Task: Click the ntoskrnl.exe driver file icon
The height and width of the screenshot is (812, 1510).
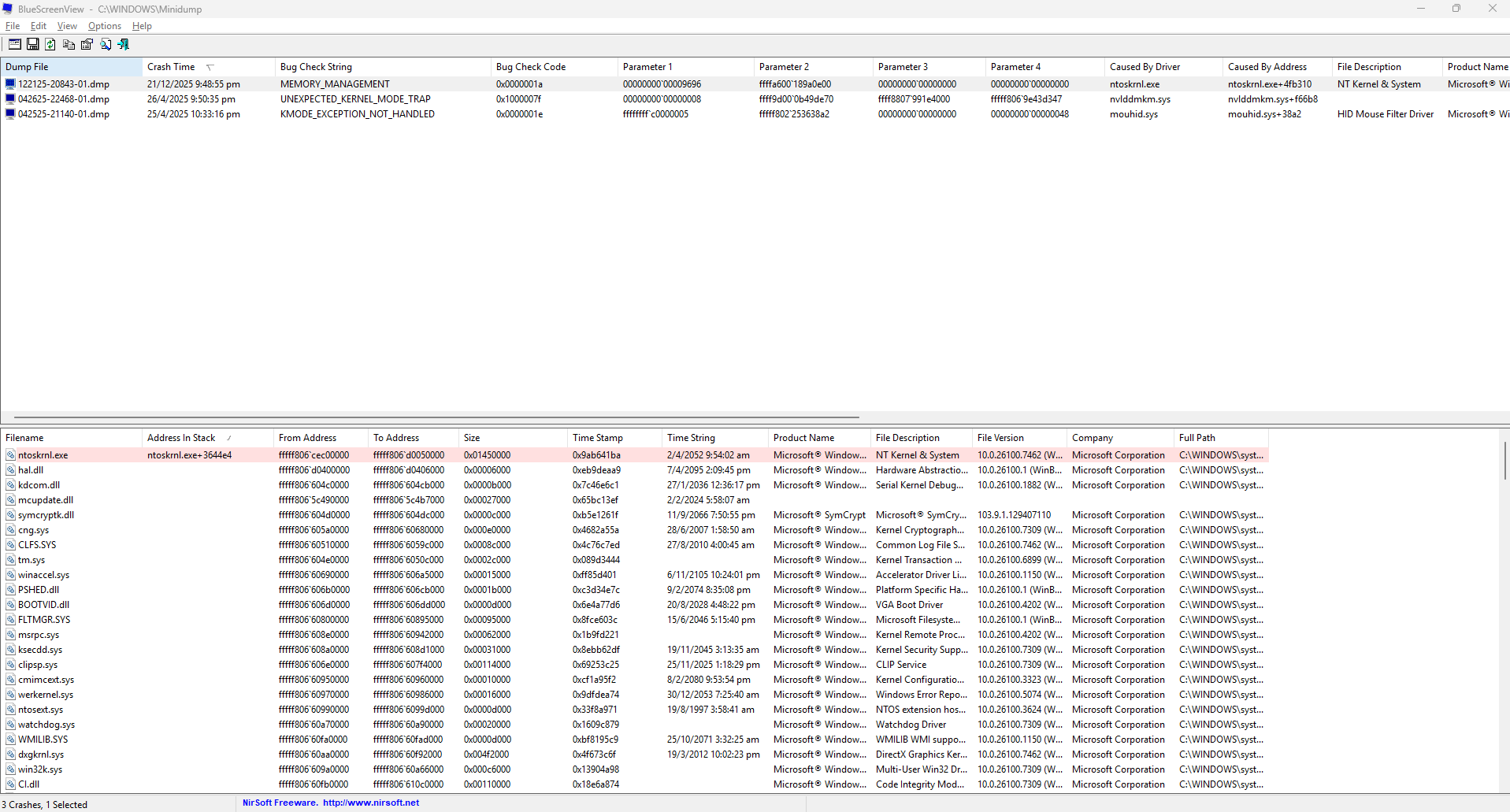Action: [11, 455]
